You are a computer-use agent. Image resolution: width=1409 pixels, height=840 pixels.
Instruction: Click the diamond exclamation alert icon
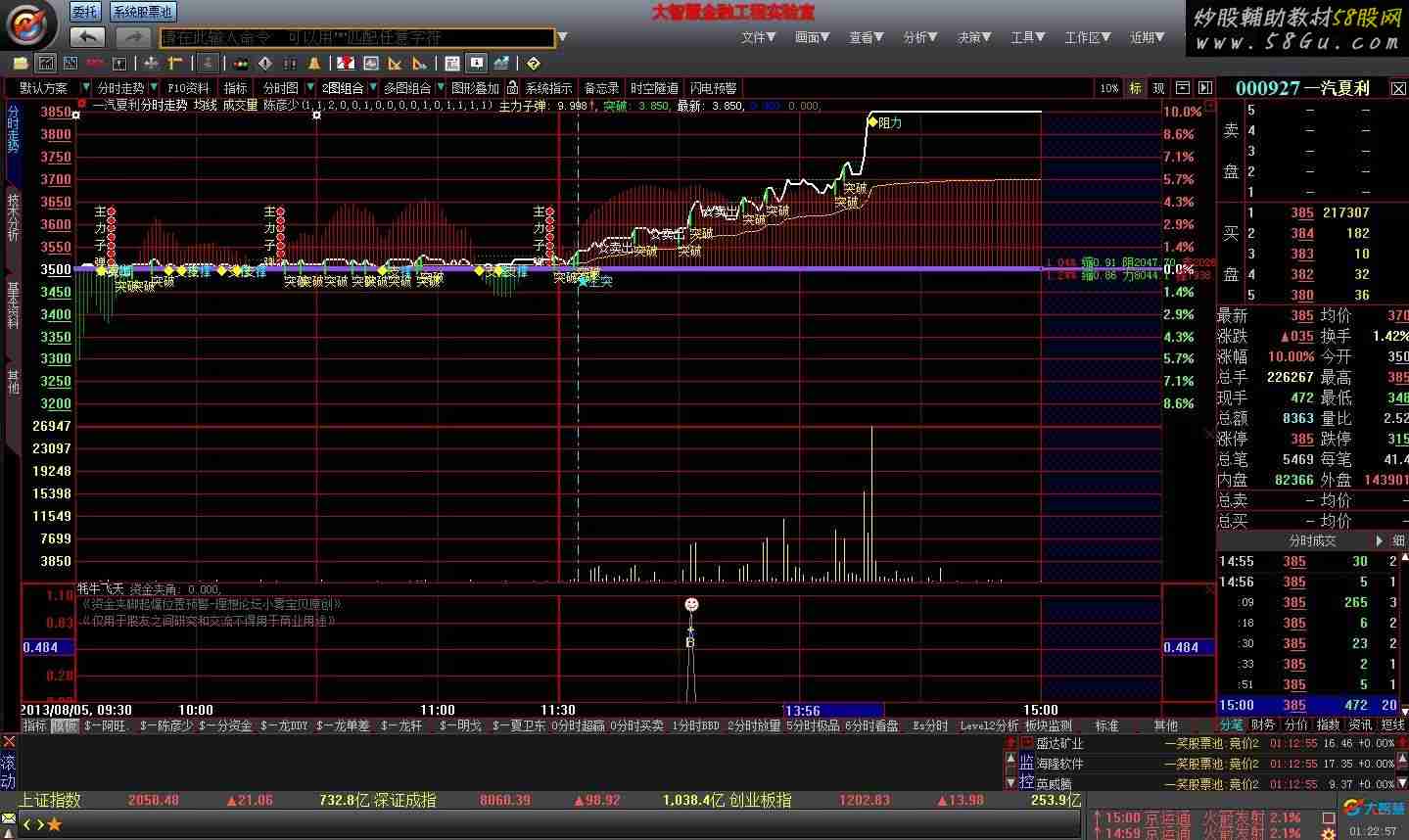(265, 64)
